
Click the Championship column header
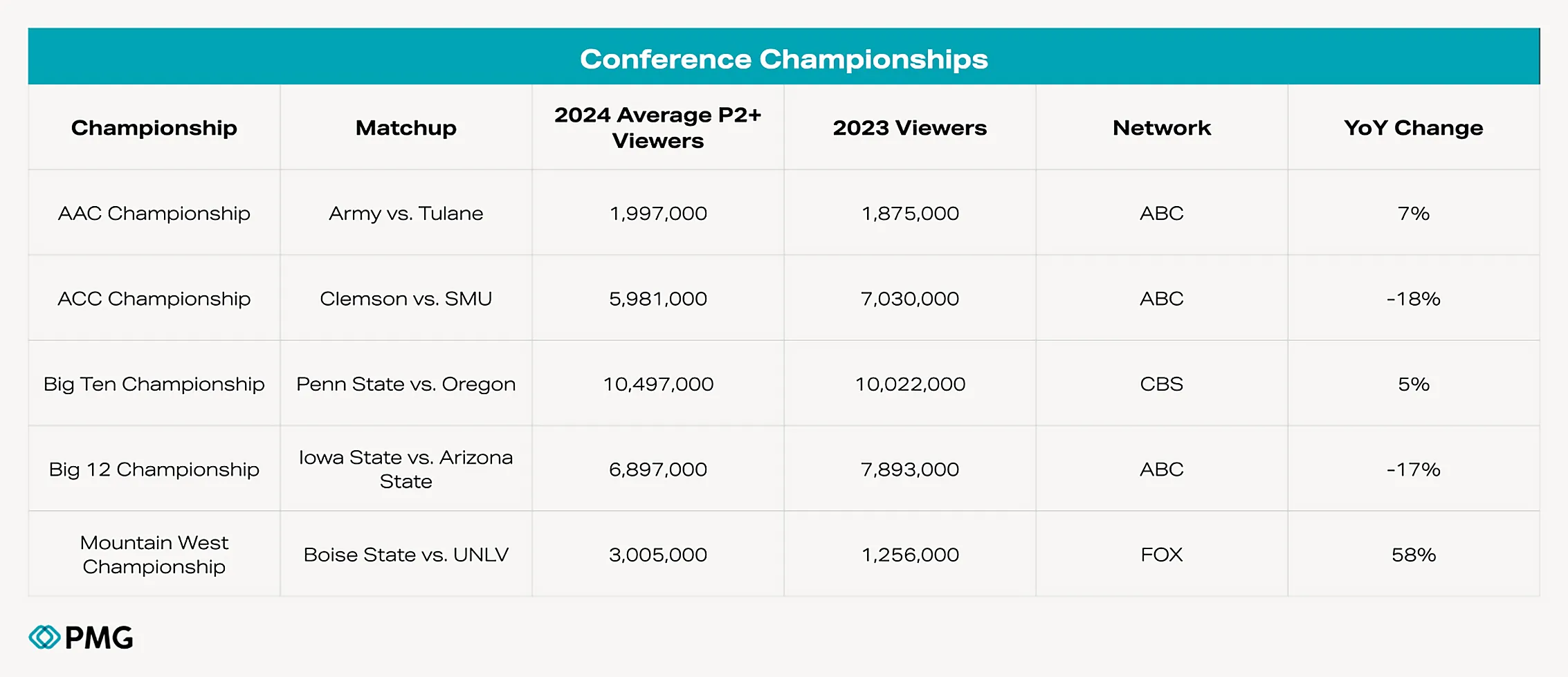click(154, 127)
